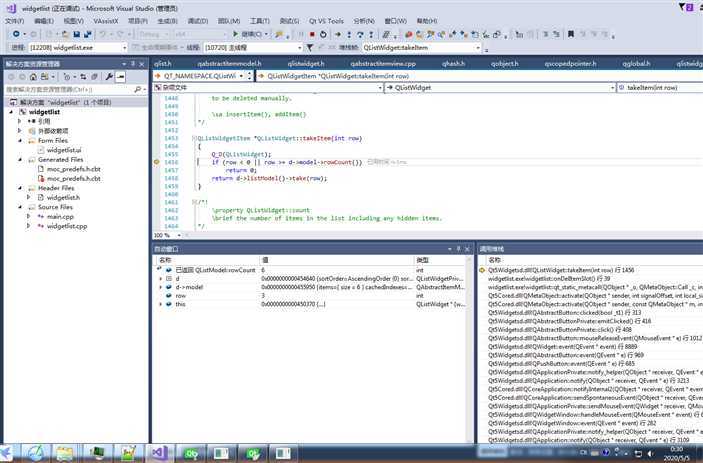Click Home icon in Solution Explorer toolbar

(x=33, y=77)
